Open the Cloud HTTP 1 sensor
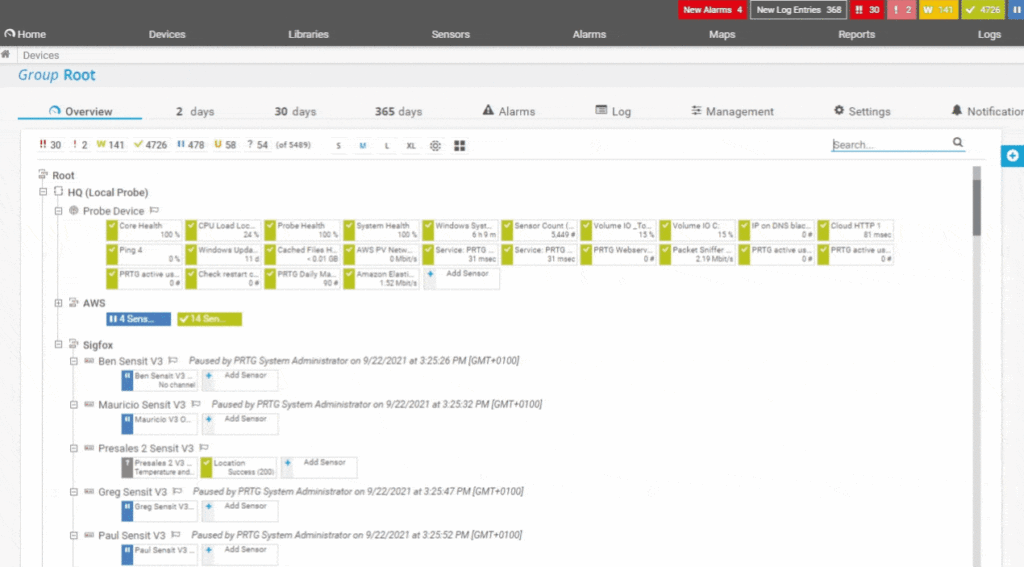This screenshot has height=567, width=1024. pyautogui.click(x=856, y=230)
